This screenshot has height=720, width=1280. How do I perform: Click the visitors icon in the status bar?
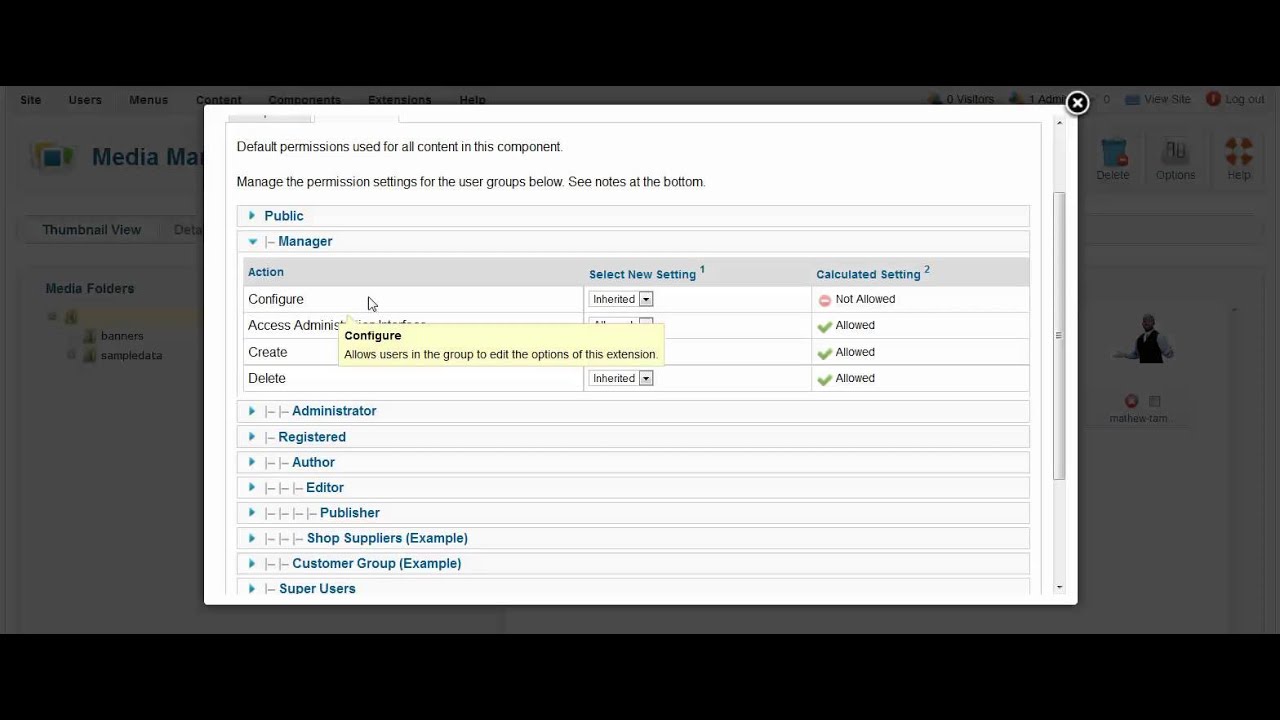click(x=935, y=99)
